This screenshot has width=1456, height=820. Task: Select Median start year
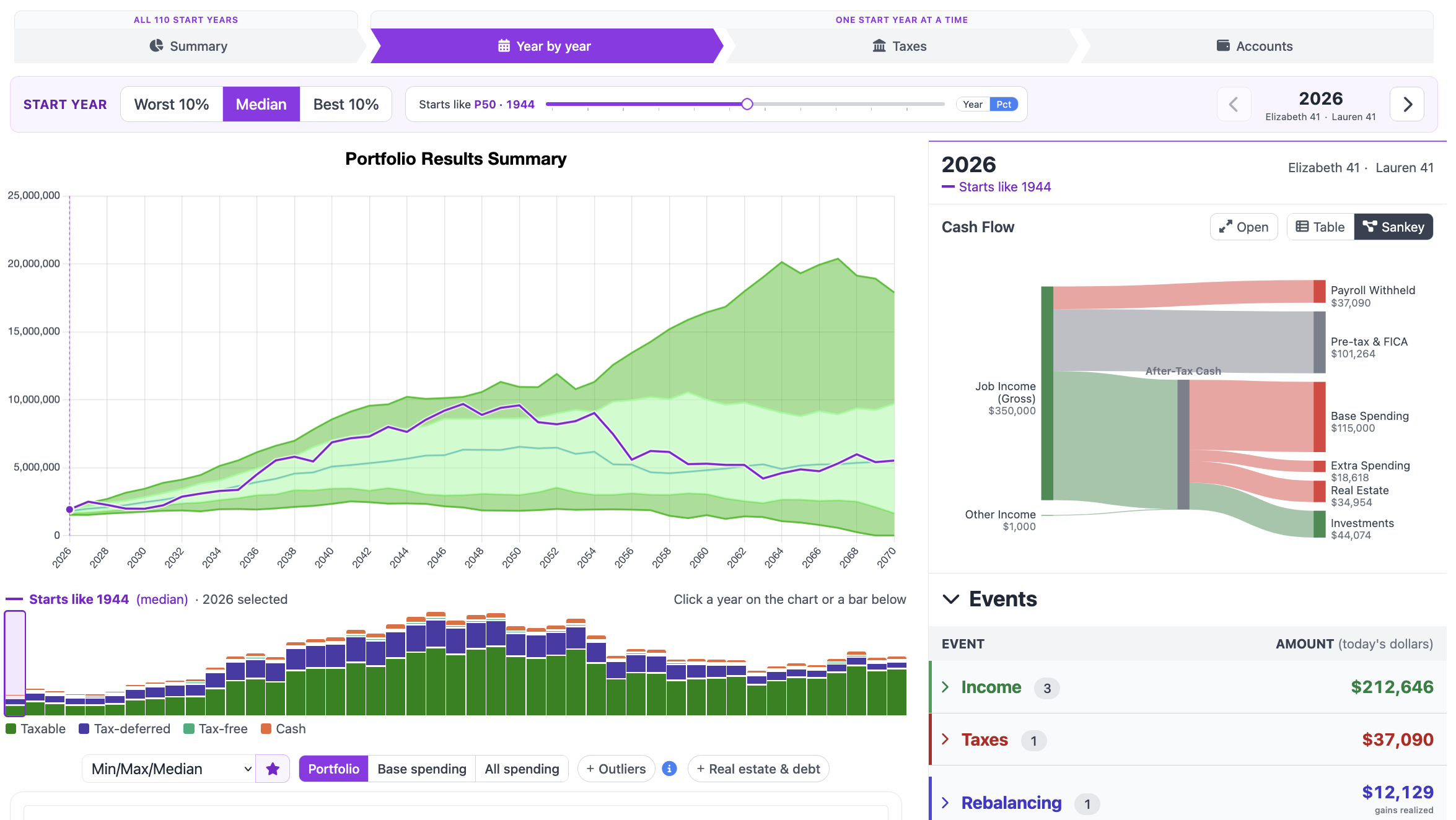click(x=261, y=104)
